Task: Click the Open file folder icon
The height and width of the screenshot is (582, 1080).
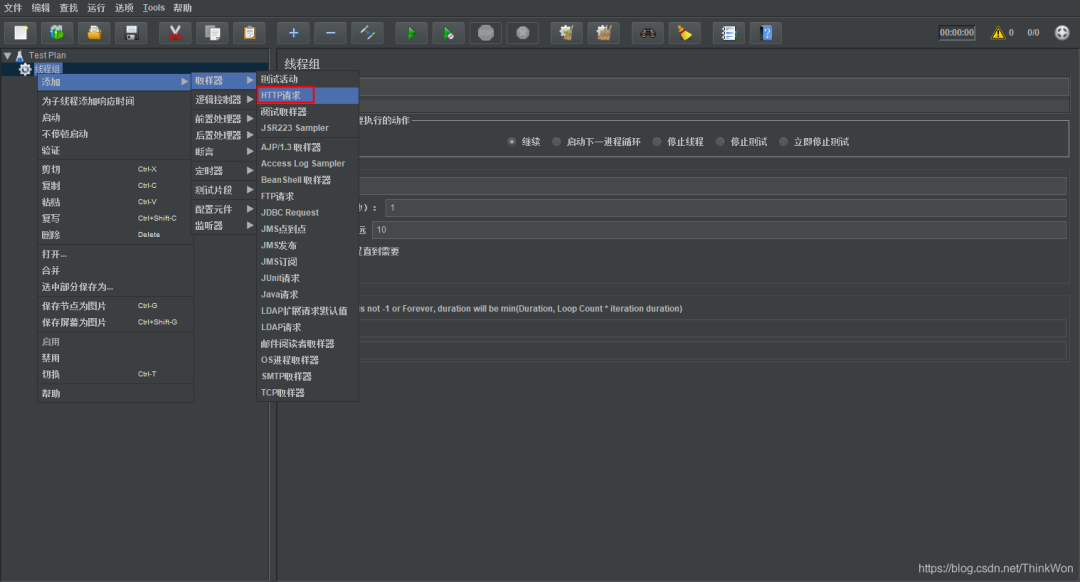Action: click(94, 33)
